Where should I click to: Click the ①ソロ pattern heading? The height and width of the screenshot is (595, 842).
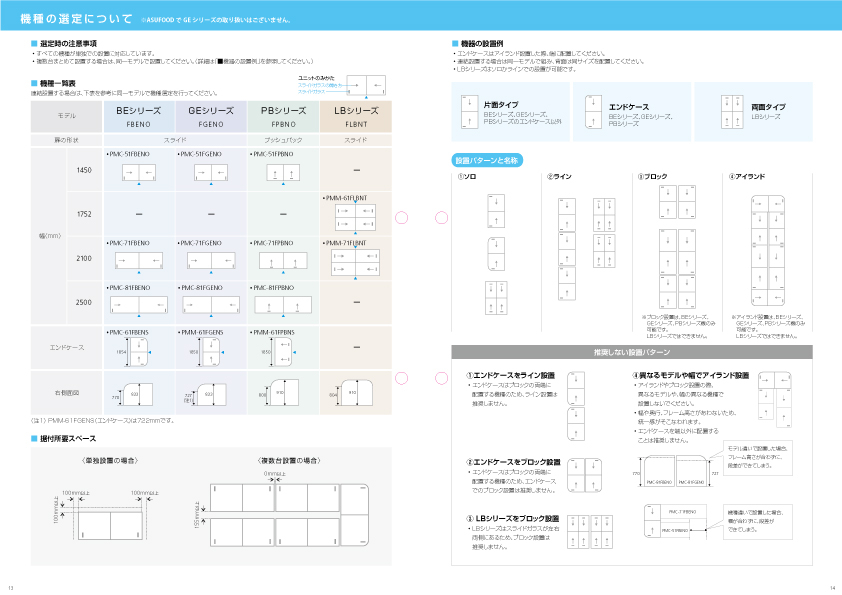pos(467,177)
